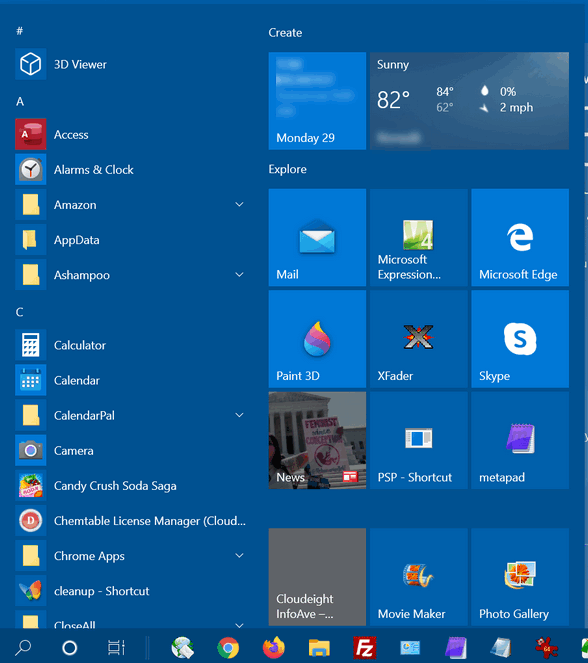Image resolution: width=588 pixels, height=663 pixels.
Task: Open the Amazon folder entry
Action: (131, 205)
